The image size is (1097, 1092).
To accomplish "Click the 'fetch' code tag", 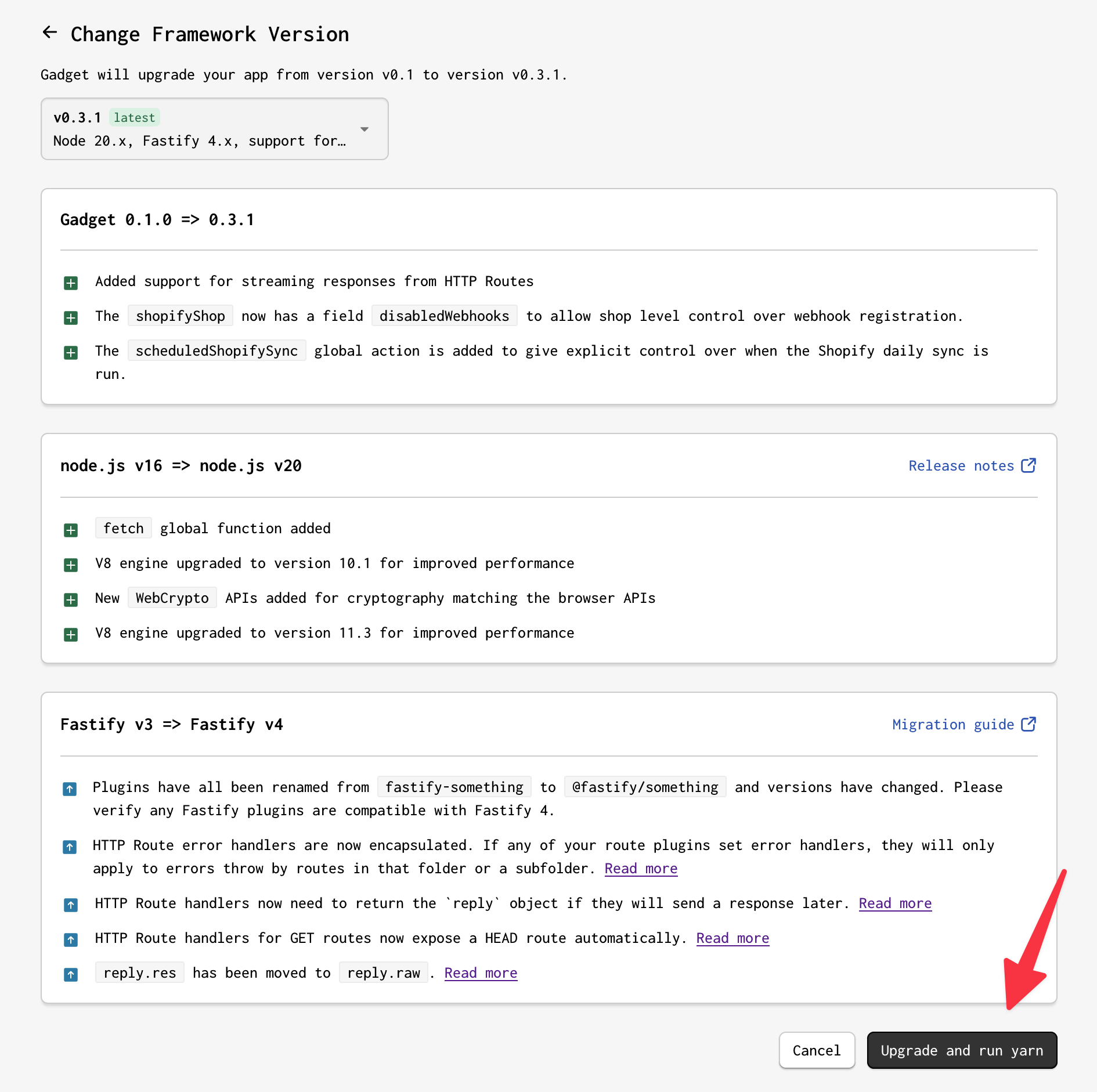I will [x=124, y=529].
